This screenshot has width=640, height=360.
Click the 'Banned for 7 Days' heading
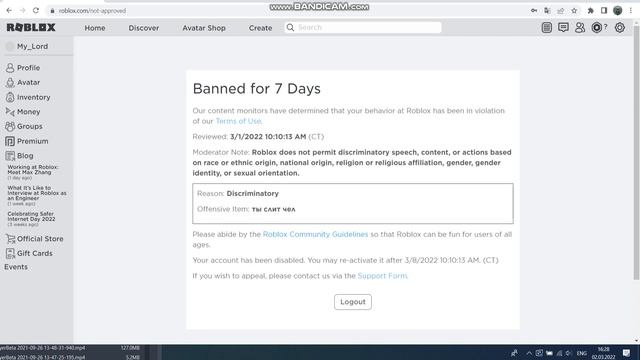(257, 89)
